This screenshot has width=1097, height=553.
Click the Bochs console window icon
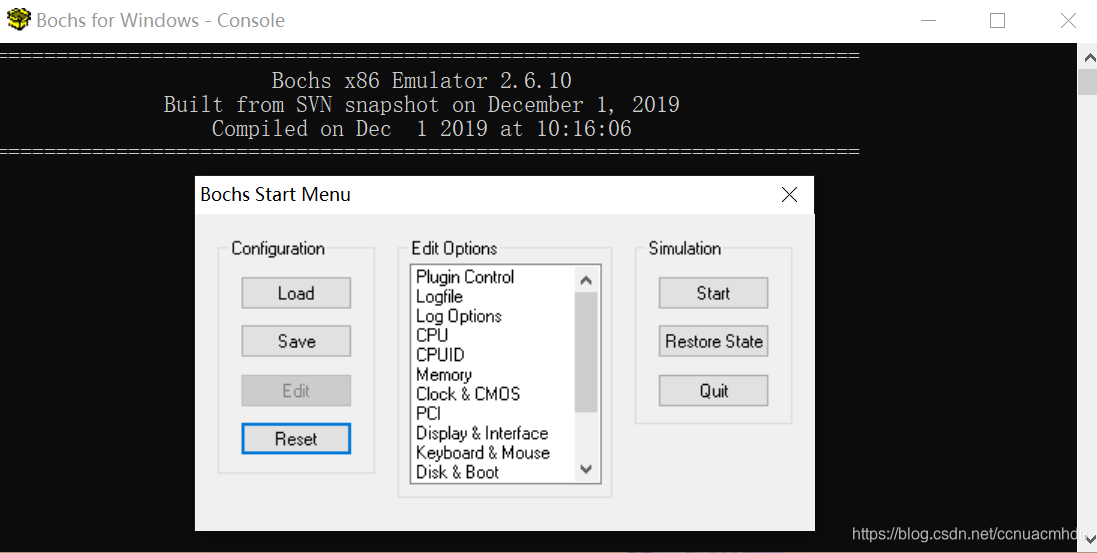(18, 20)
